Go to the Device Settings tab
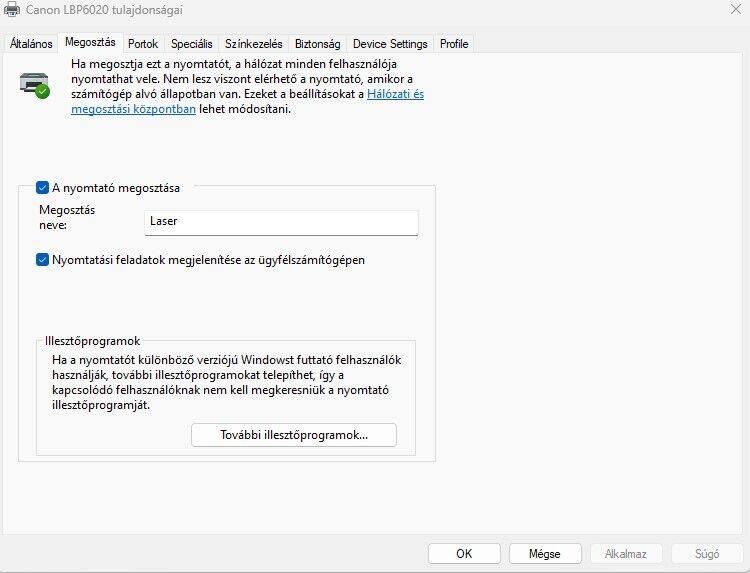 point(390,44)
